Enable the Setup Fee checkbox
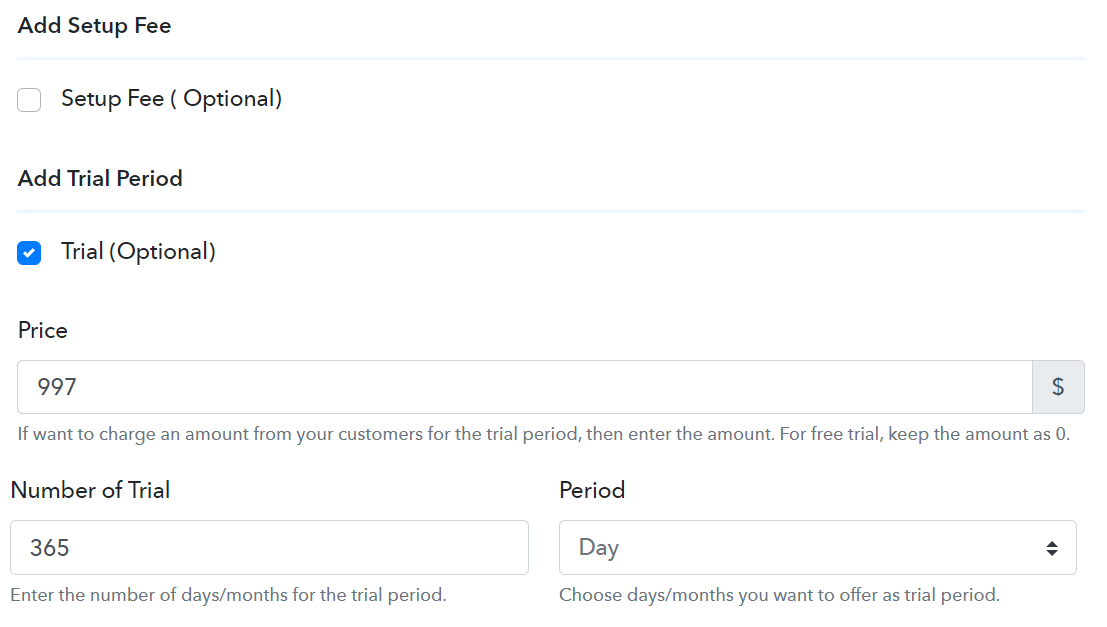This screenshot has width=1107, height=627. click(x=29, y=100)
